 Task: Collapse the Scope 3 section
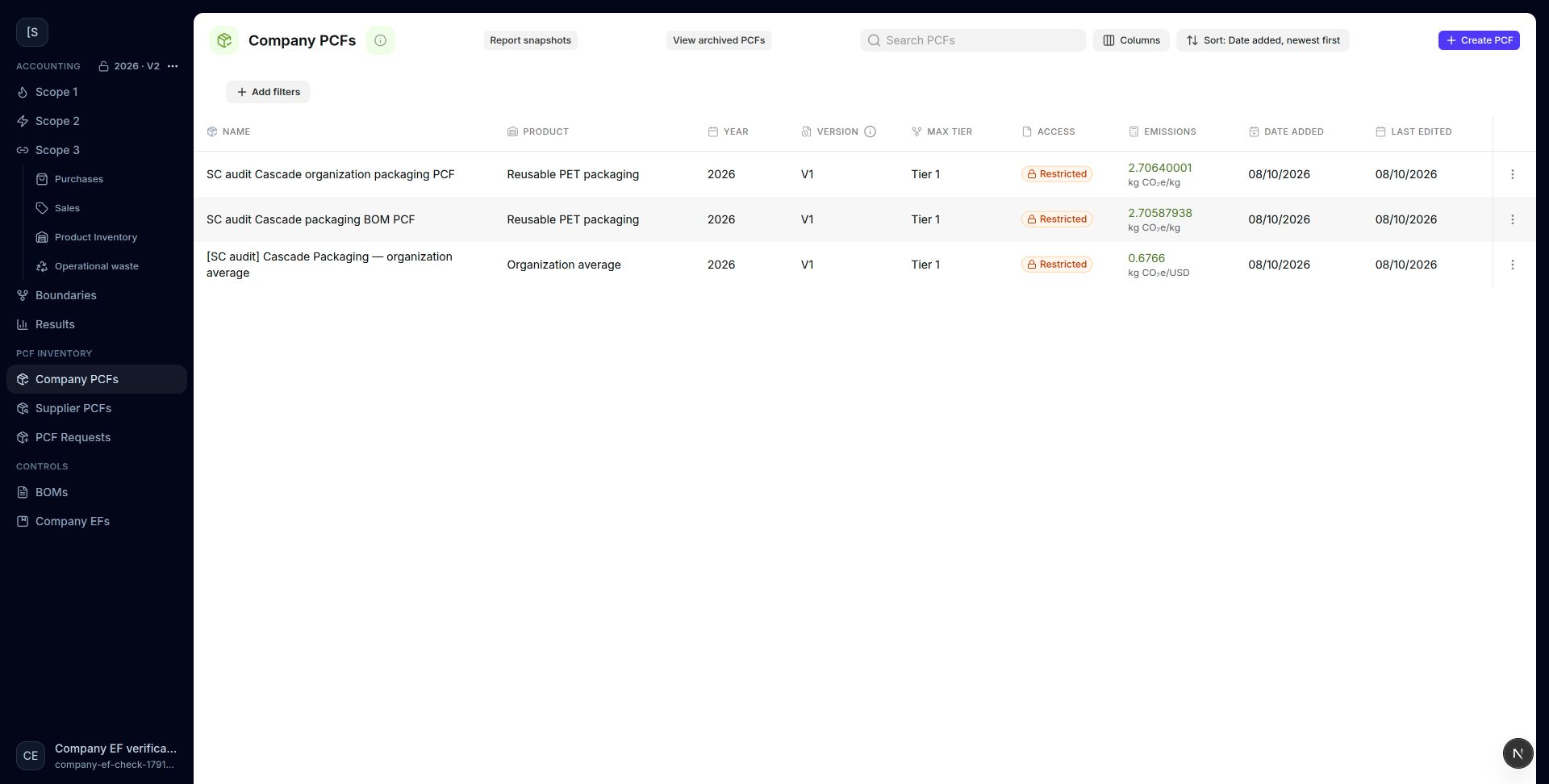97,150
